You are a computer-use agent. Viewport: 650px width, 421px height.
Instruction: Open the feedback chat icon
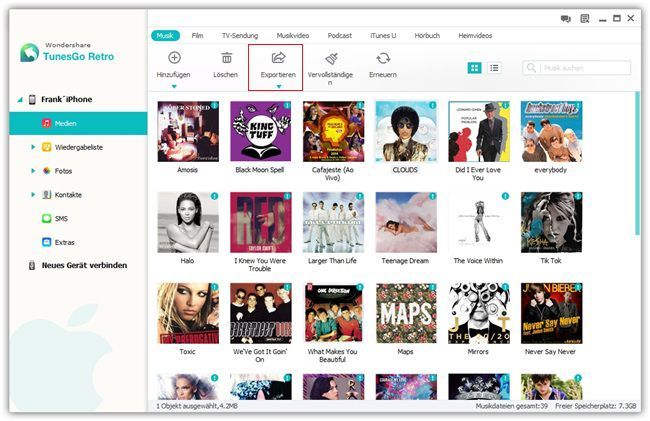tap(565, 19)
